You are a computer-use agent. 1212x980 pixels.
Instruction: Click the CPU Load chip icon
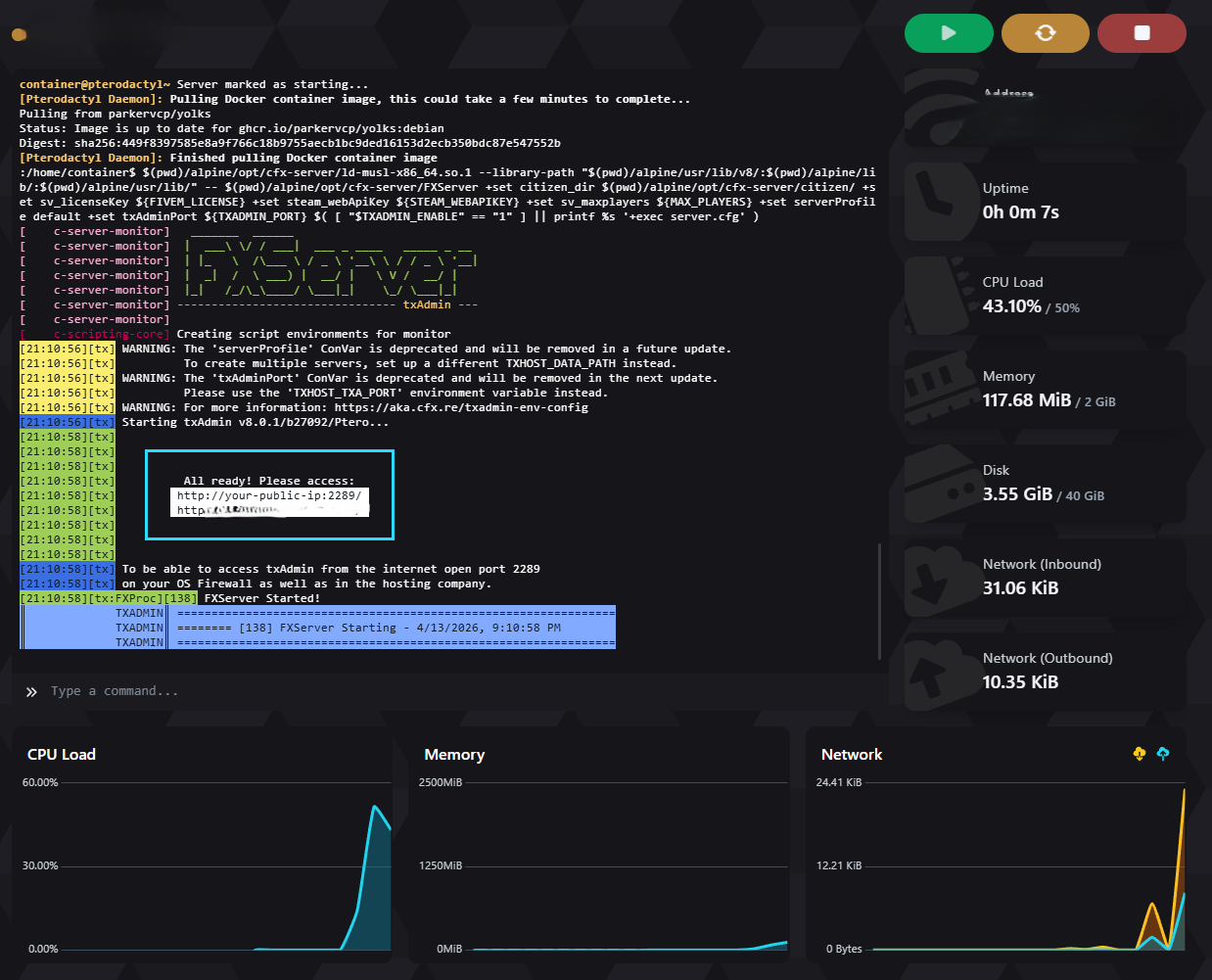point(933,294)
